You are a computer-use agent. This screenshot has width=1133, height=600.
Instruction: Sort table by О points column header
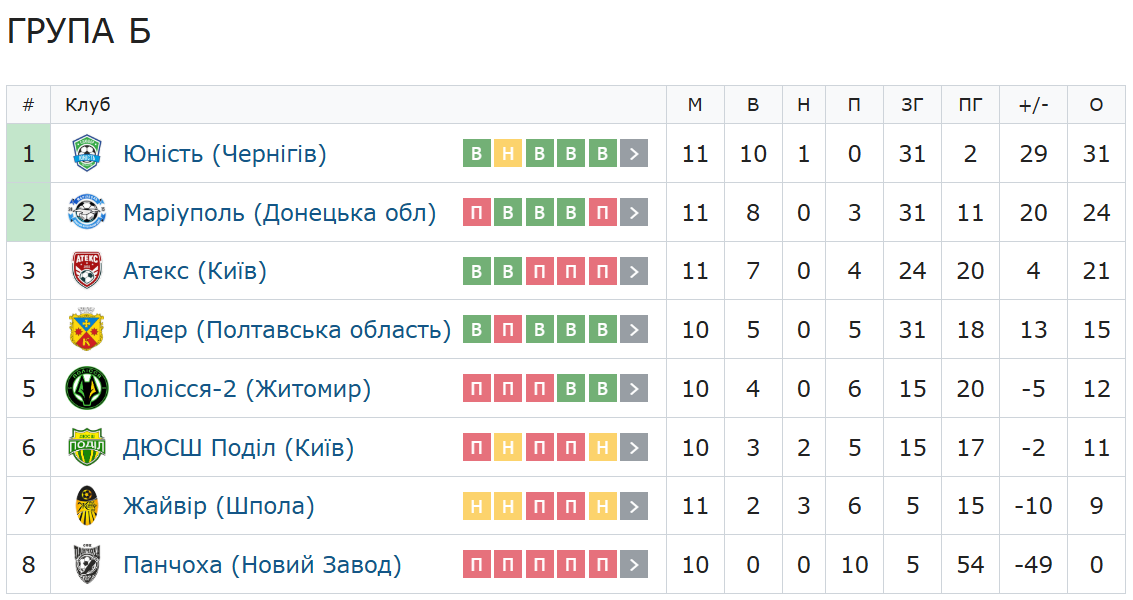point(1096,105)
